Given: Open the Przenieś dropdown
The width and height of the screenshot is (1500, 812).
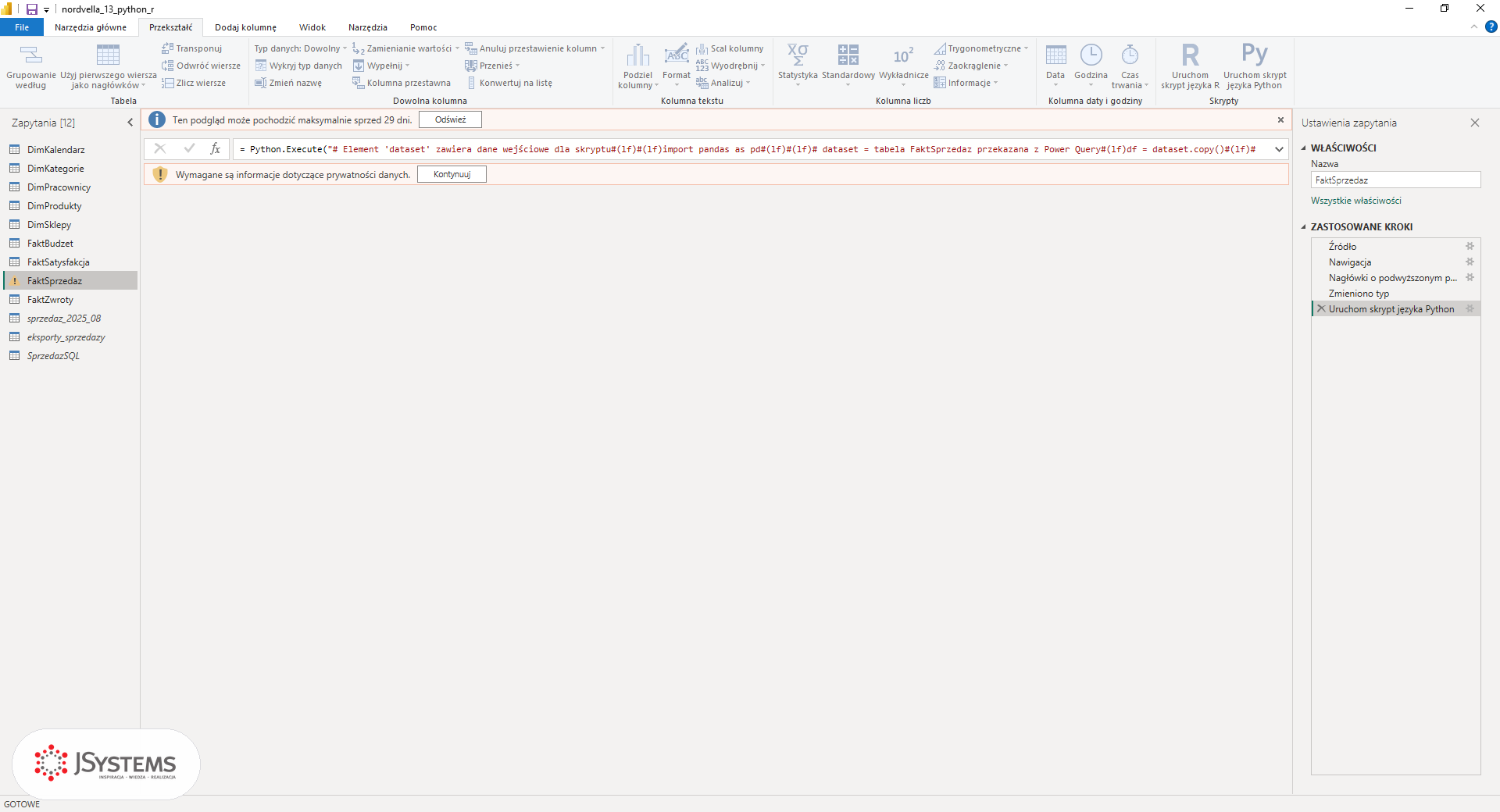Looking at the screenshot, I should [492, 66].
